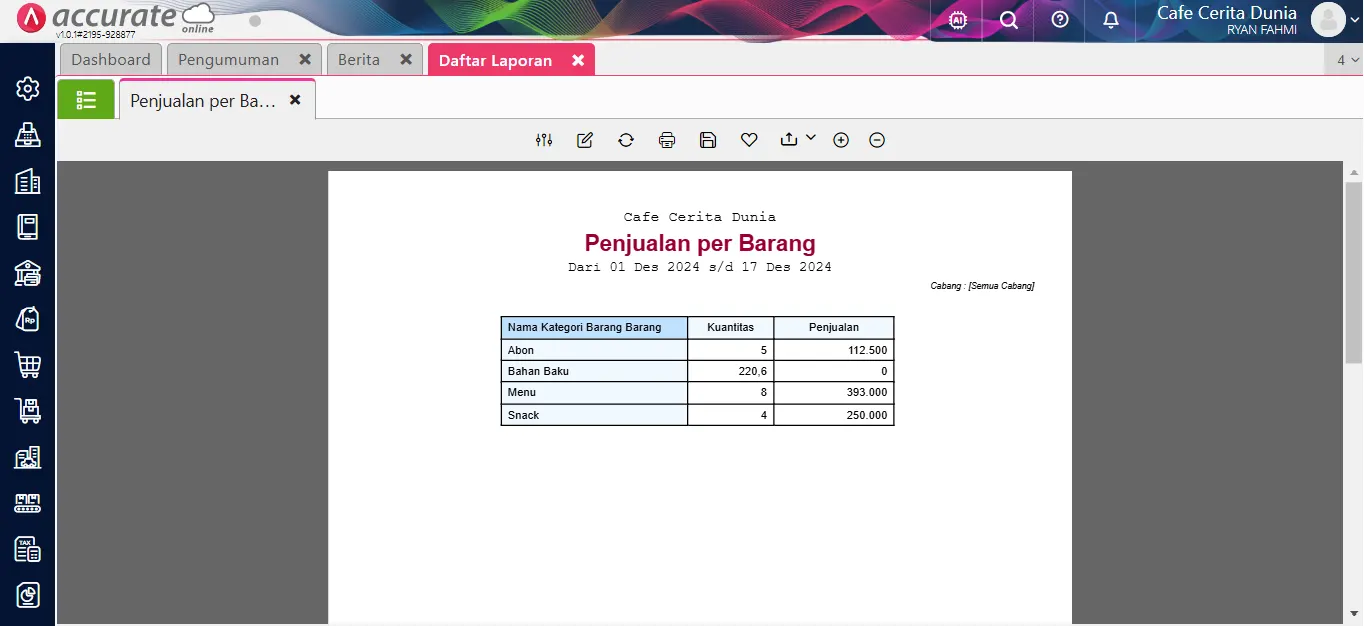Viewport: 1364px width, 626px height.
Task: Open the shopping cart module in sidebar
Action: pos(27,365)
